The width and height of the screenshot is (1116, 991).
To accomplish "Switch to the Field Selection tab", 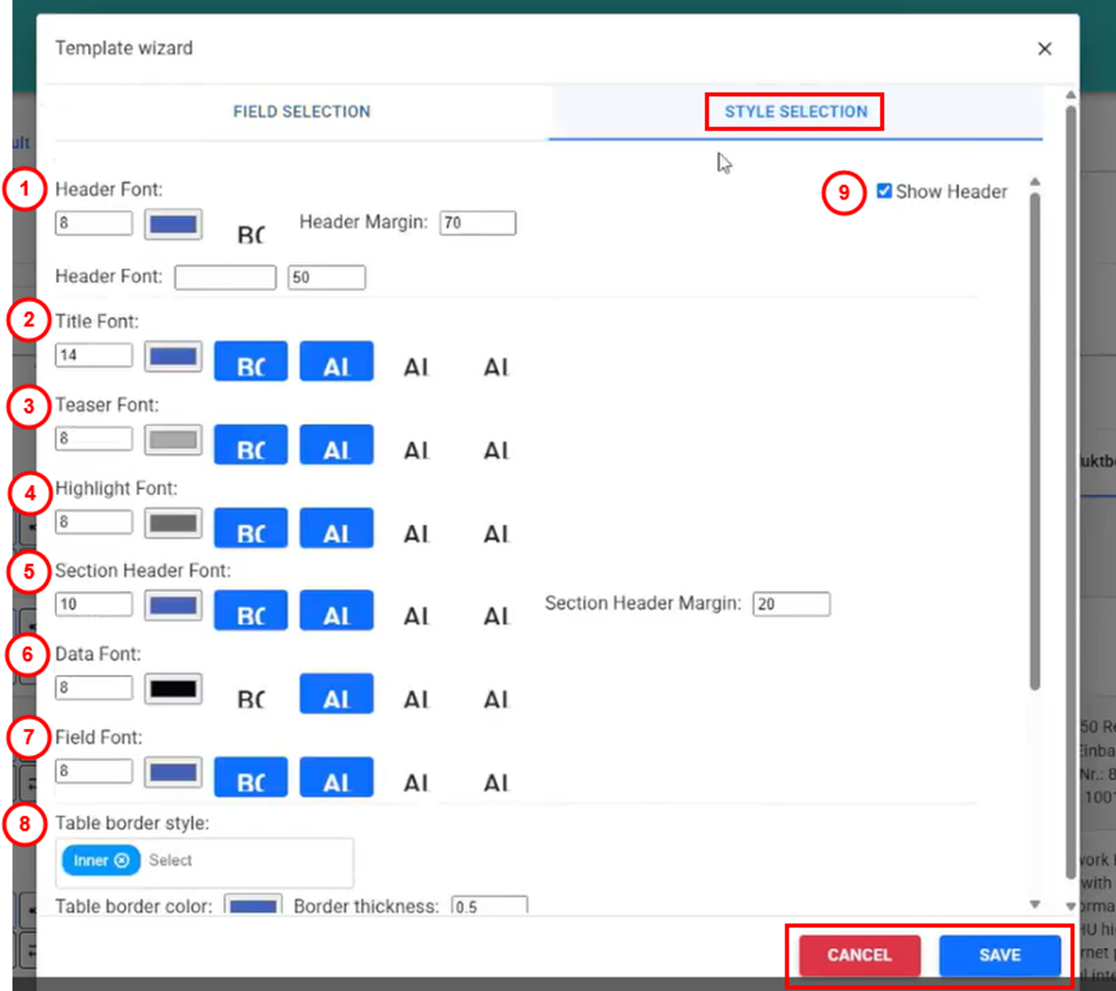I will click(301, 112).
